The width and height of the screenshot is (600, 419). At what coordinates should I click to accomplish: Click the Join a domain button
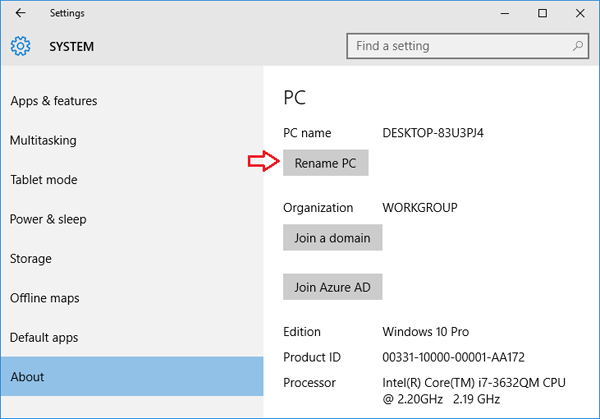(332, 238)
